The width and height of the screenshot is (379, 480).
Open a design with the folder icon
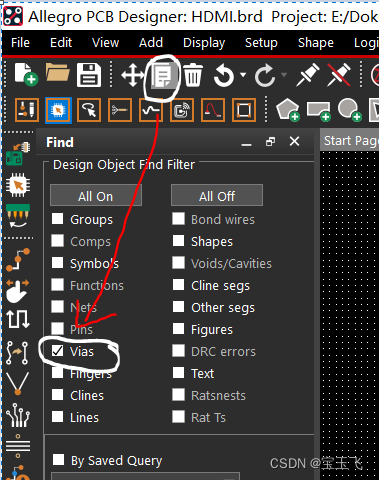[x=58, y=73]
